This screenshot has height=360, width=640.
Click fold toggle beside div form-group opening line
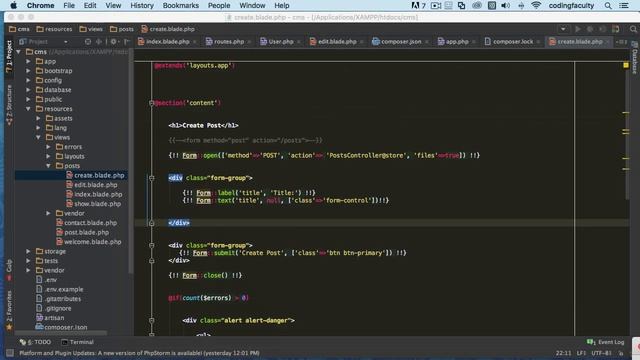[151, 178]
